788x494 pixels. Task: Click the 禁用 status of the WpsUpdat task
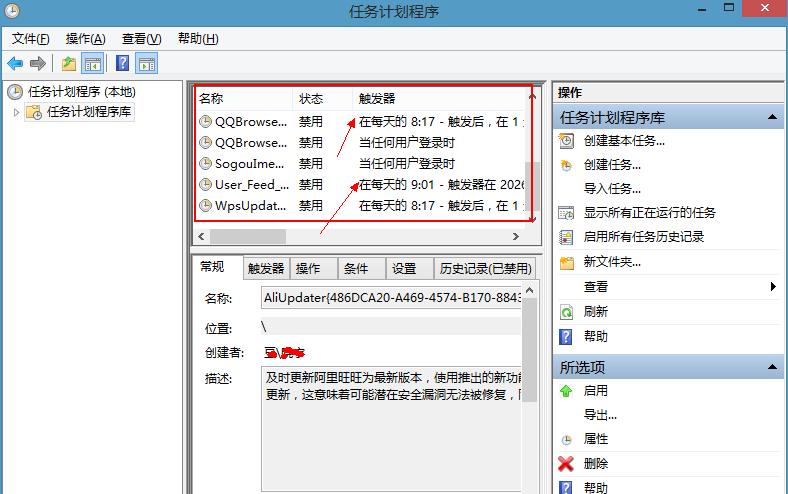(311, 206)
